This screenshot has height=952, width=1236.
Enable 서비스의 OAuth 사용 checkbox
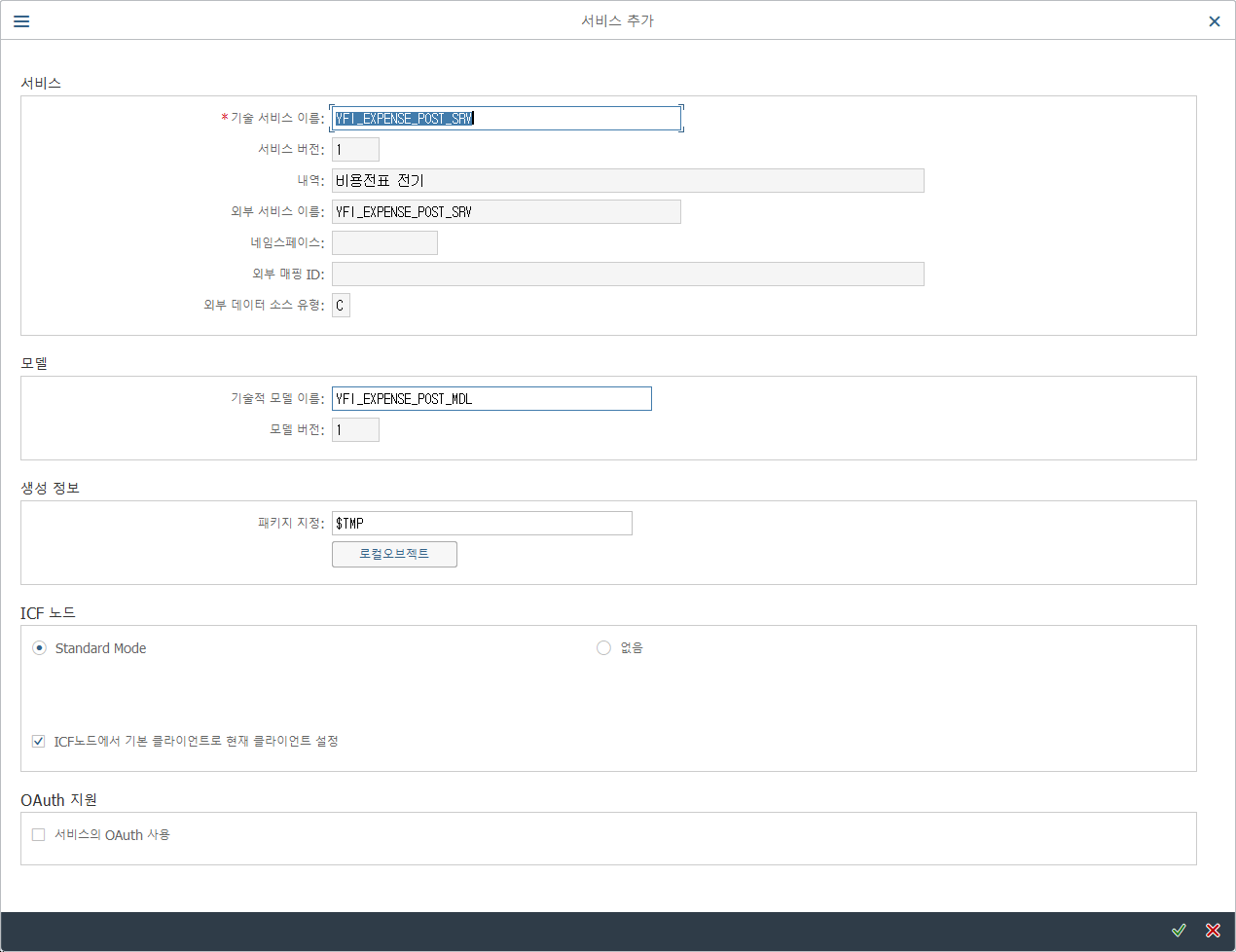tap(38, 835)
